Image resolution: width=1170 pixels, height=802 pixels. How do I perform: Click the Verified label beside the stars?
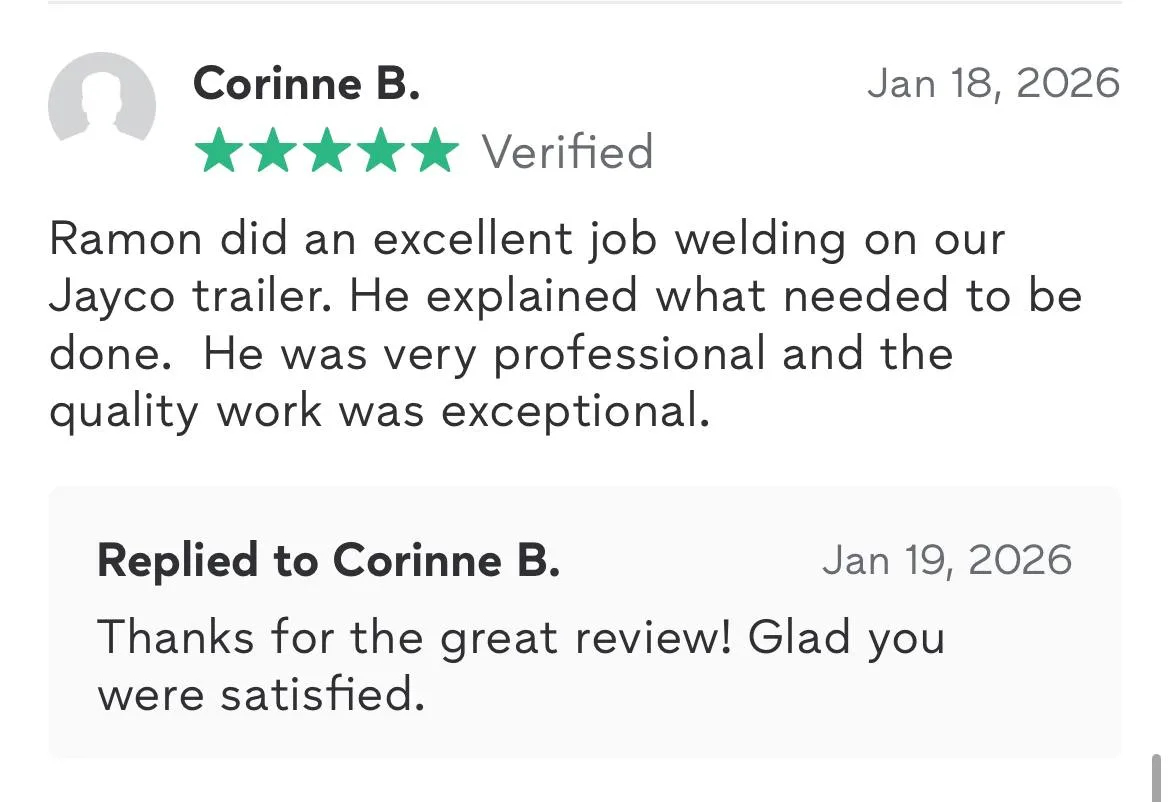pyautogui.click(x=568, y=152)
